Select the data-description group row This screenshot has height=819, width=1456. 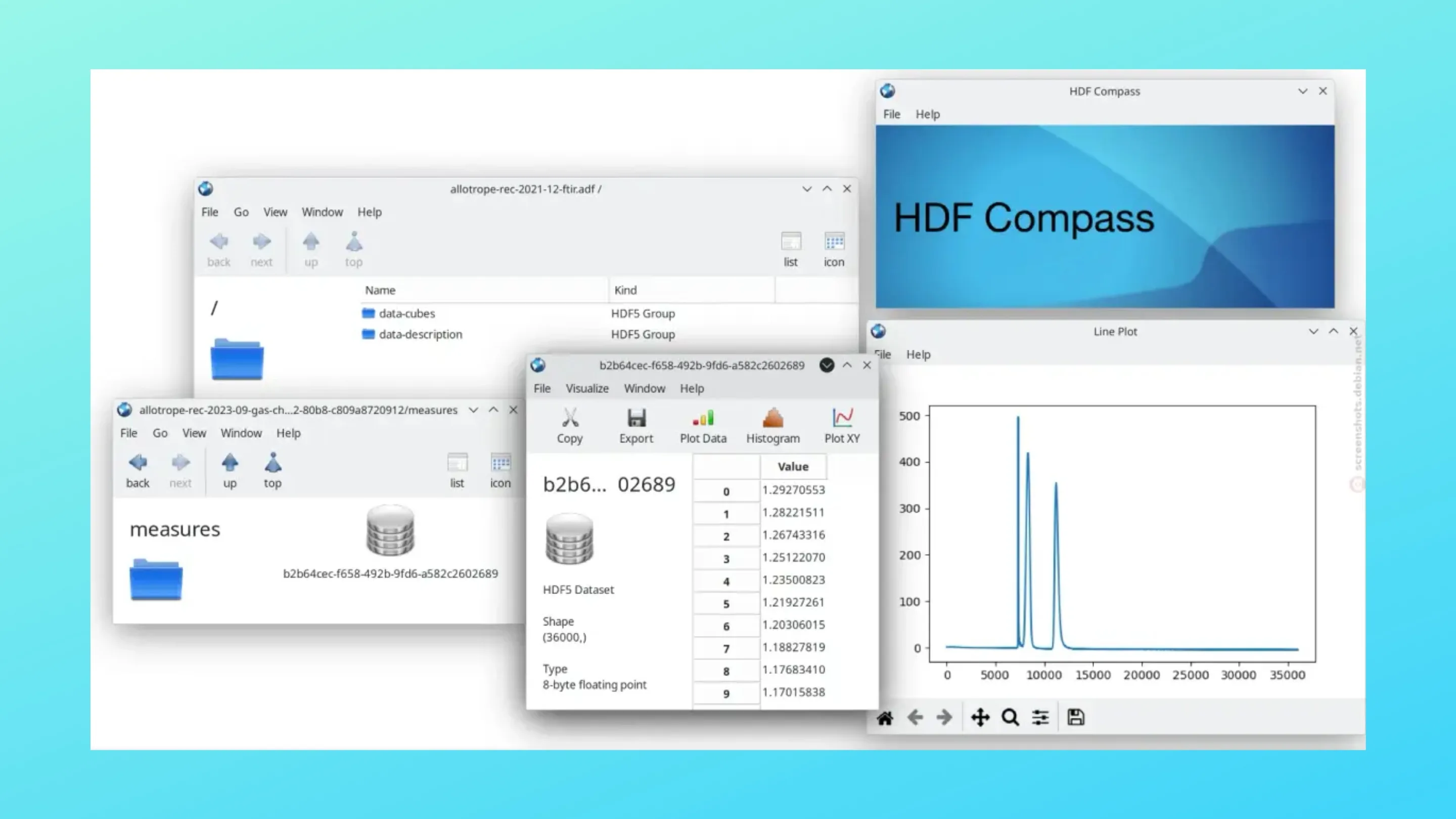point(609,334)
